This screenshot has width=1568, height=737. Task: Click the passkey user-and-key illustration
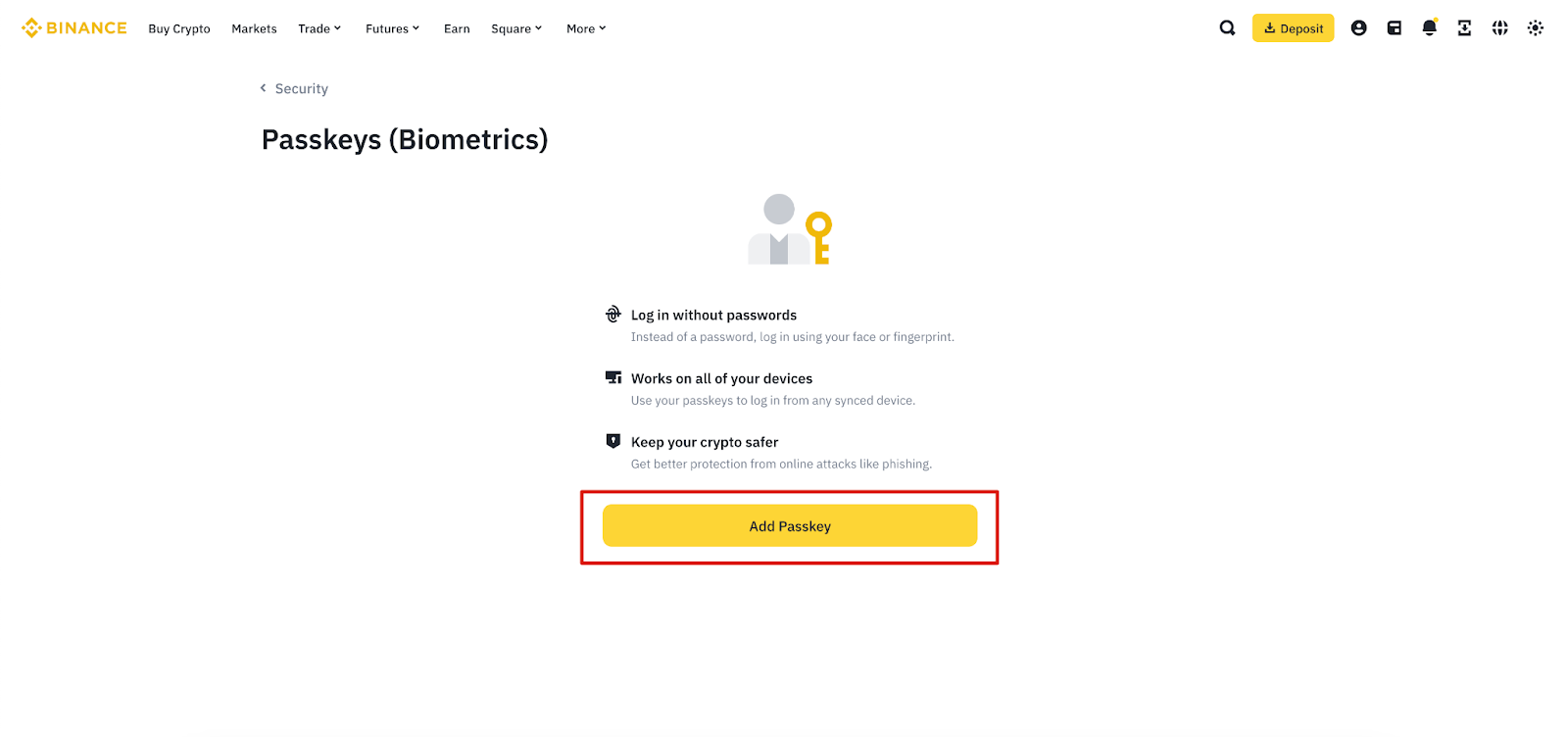coord(789,229)
